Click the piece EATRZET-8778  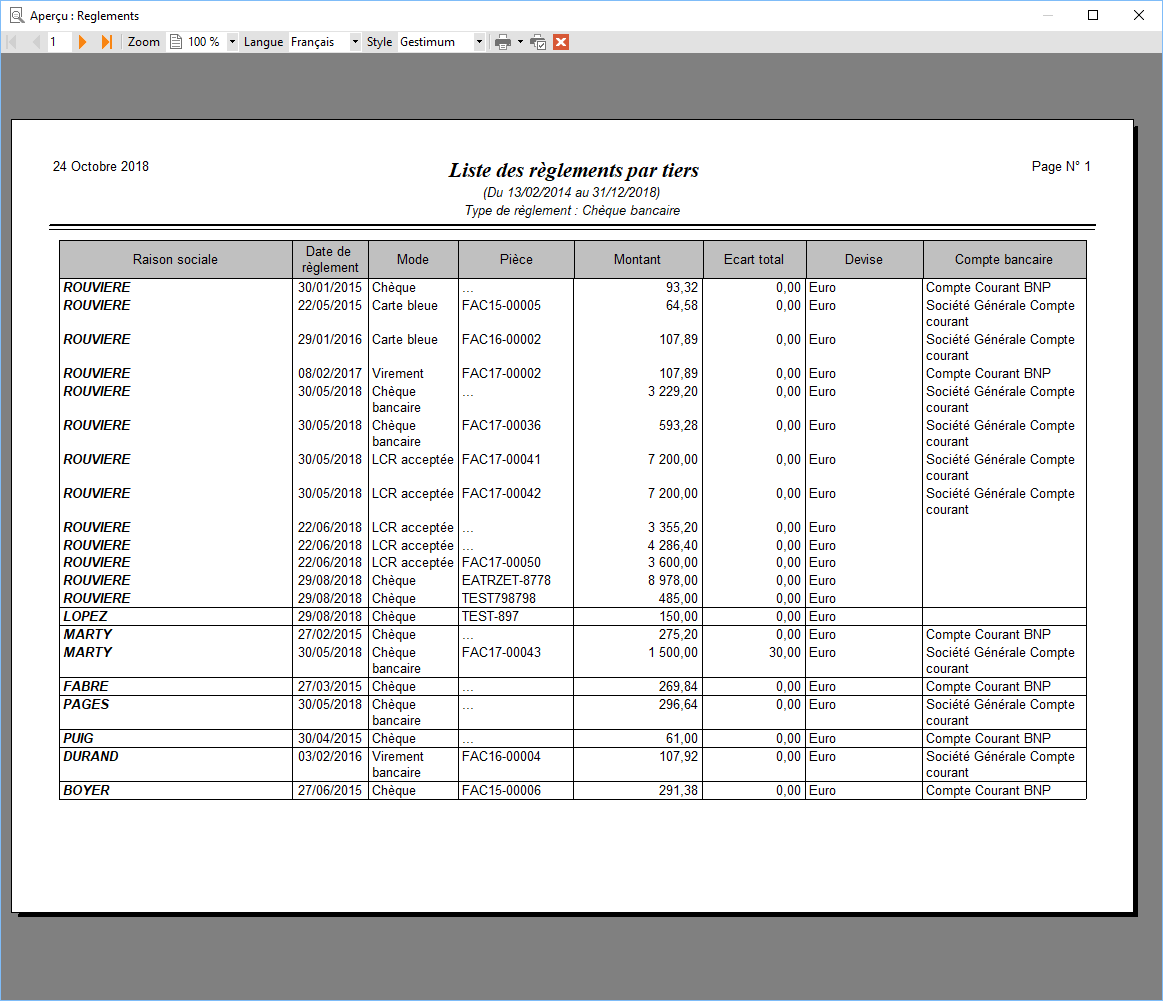(507, 581)
